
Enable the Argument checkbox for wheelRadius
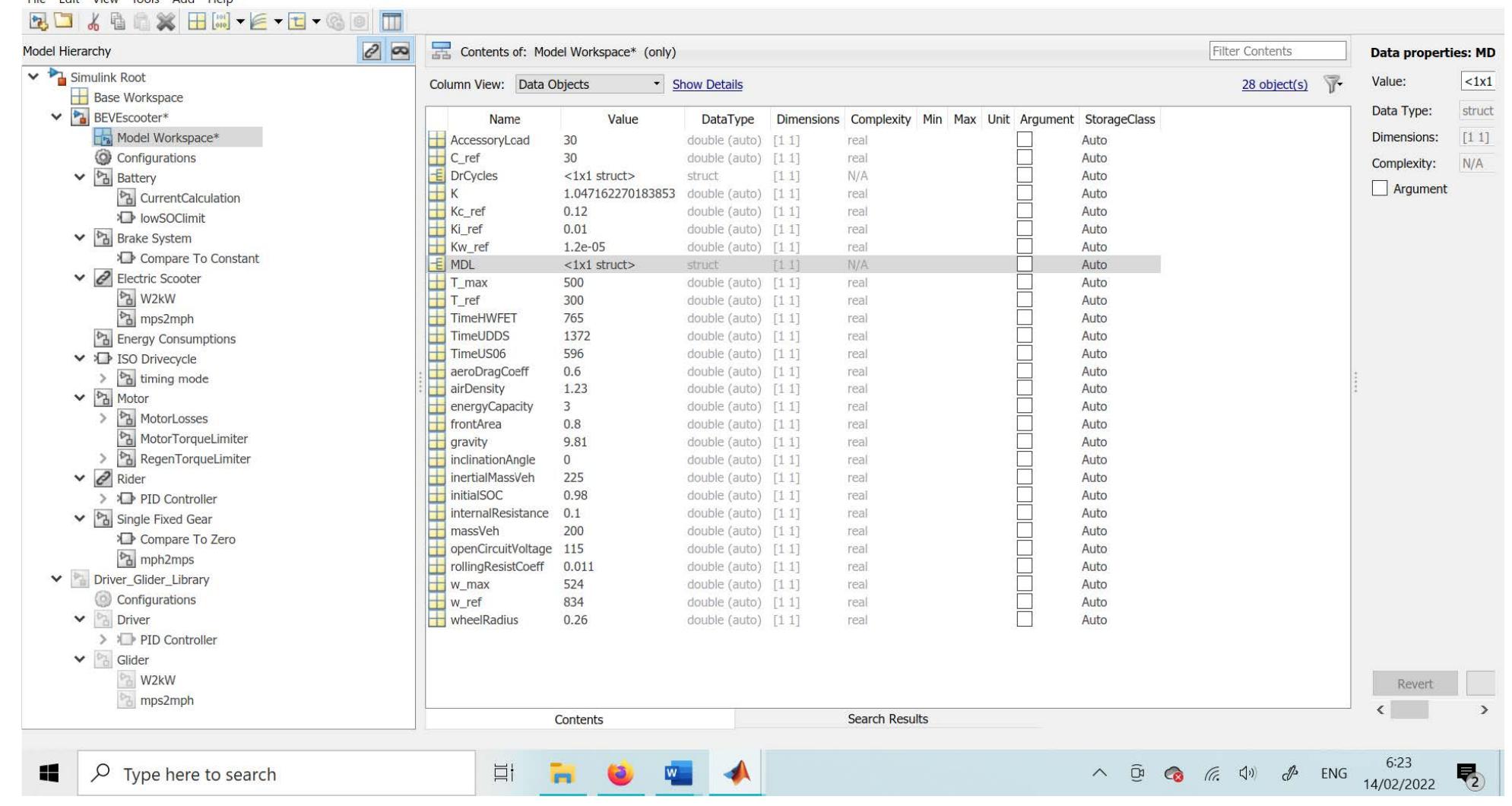pos(1025,620)
